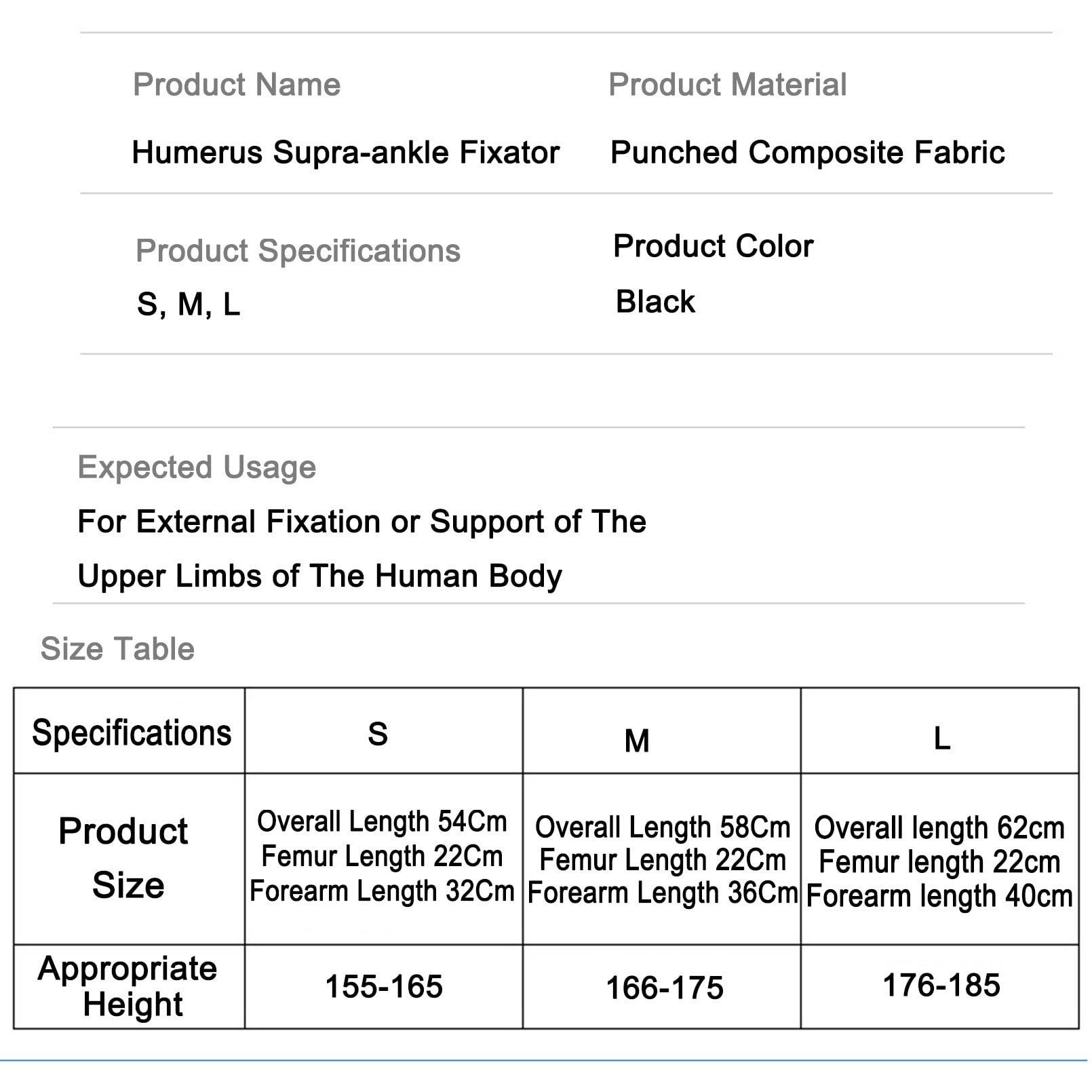Click the Product Name heading

(236, 85)
